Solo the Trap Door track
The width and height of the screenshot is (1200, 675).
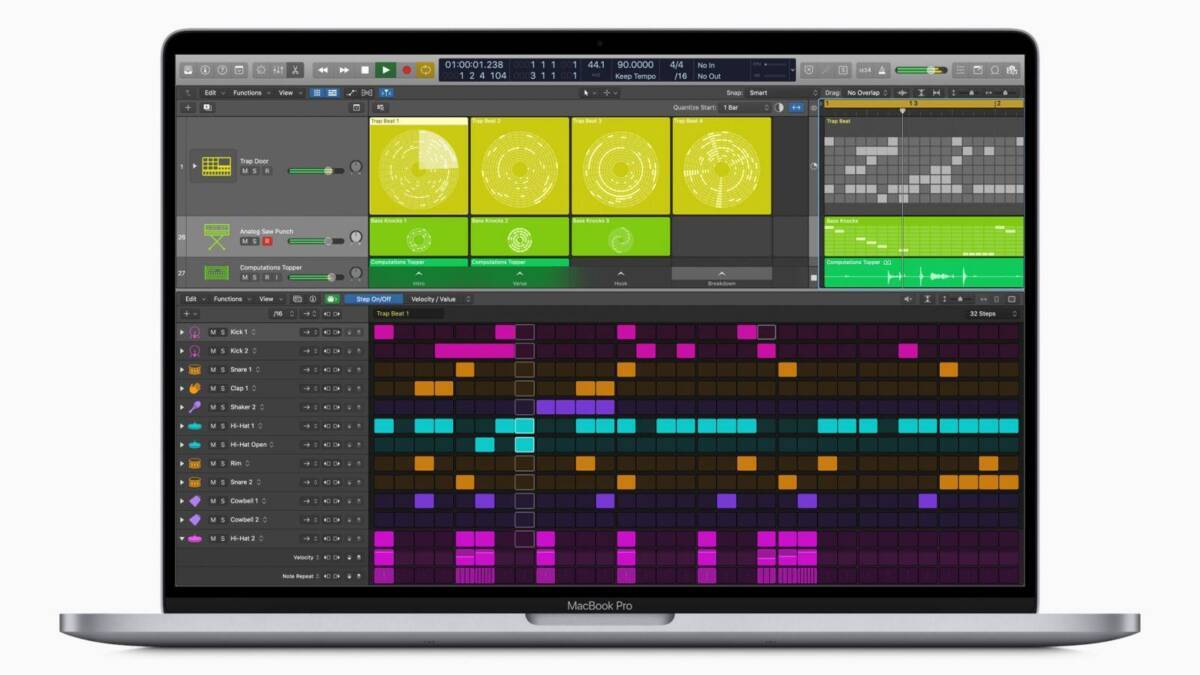point(254,171)
